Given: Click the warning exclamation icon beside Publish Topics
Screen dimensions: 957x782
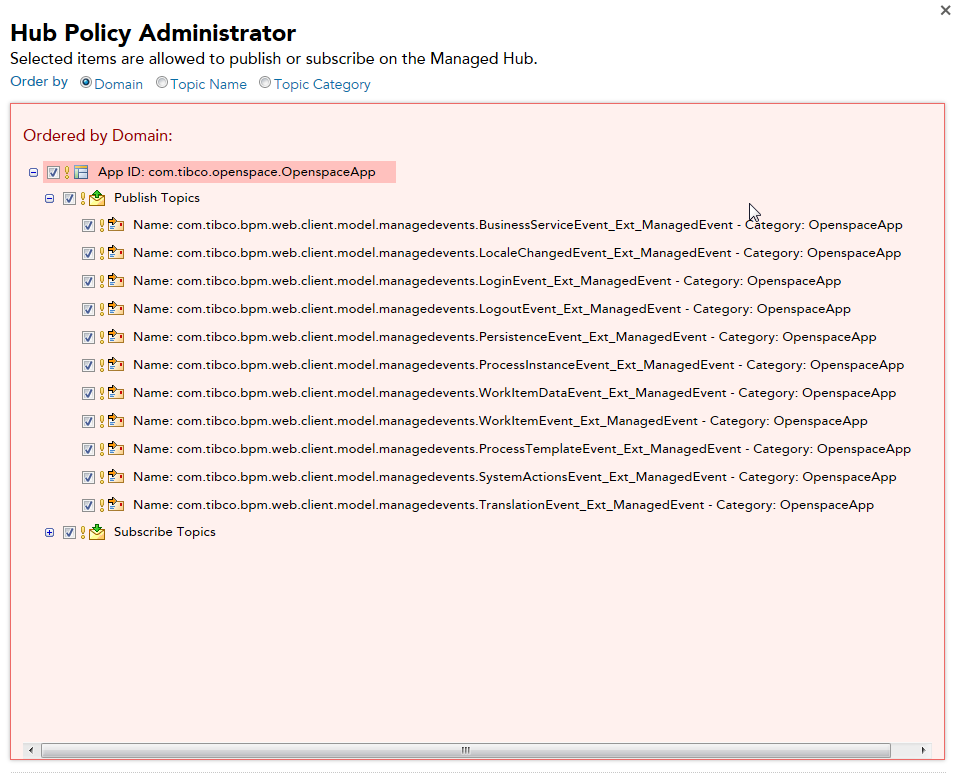Looking at the screenshot, I should click(x=83, y=198).
